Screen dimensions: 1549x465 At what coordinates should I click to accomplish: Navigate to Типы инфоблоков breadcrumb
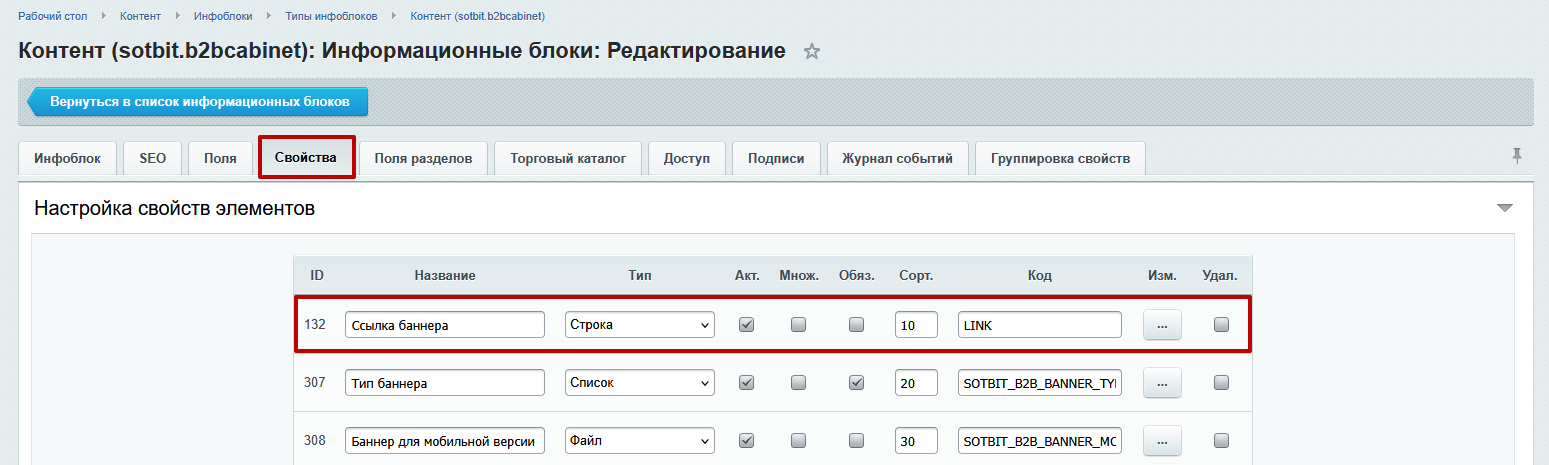[x=331, y=16]
